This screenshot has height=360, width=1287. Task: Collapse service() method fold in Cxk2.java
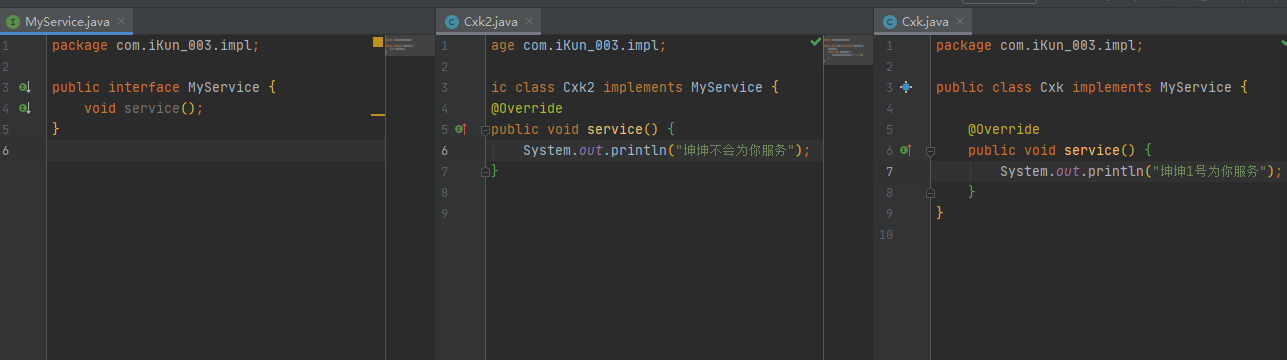pyautogui.click(x=486, y=130)
